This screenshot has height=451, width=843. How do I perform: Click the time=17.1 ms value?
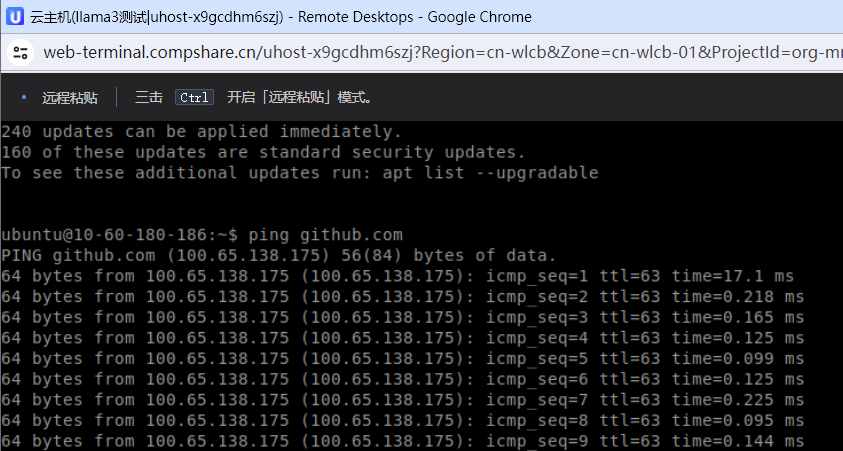733,276
